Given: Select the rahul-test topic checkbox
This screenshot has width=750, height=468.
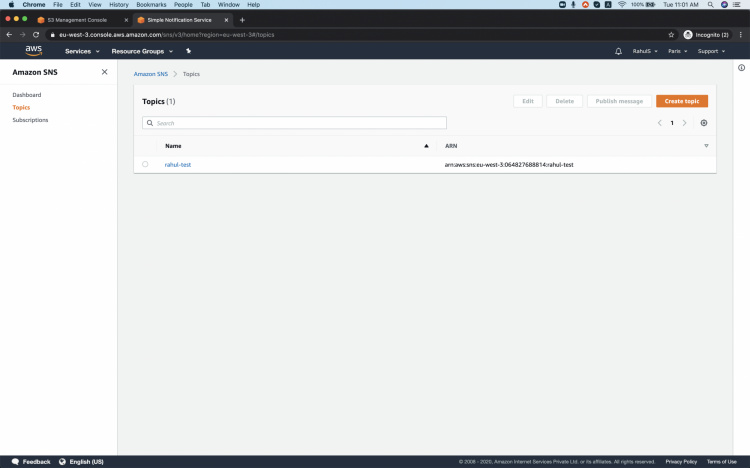Looking at the screenshot, I should coord(145,164).
